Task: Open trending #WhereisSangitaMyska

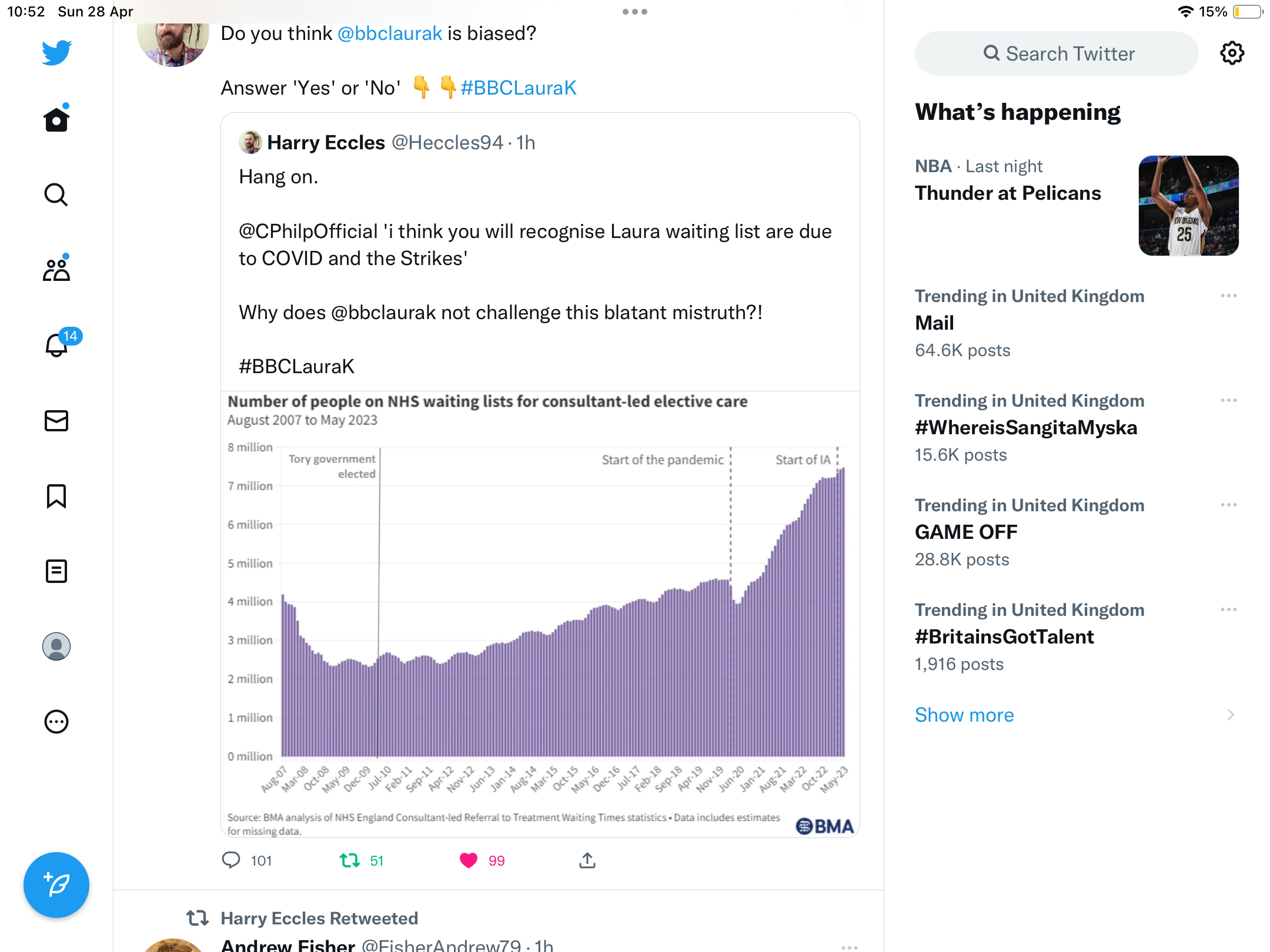Action: point(1026,427)
